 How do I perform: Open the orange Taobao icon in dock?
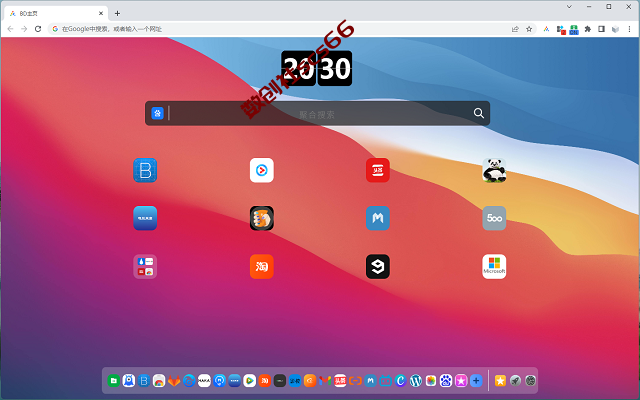pyautogui.click(x=264, y=381)
